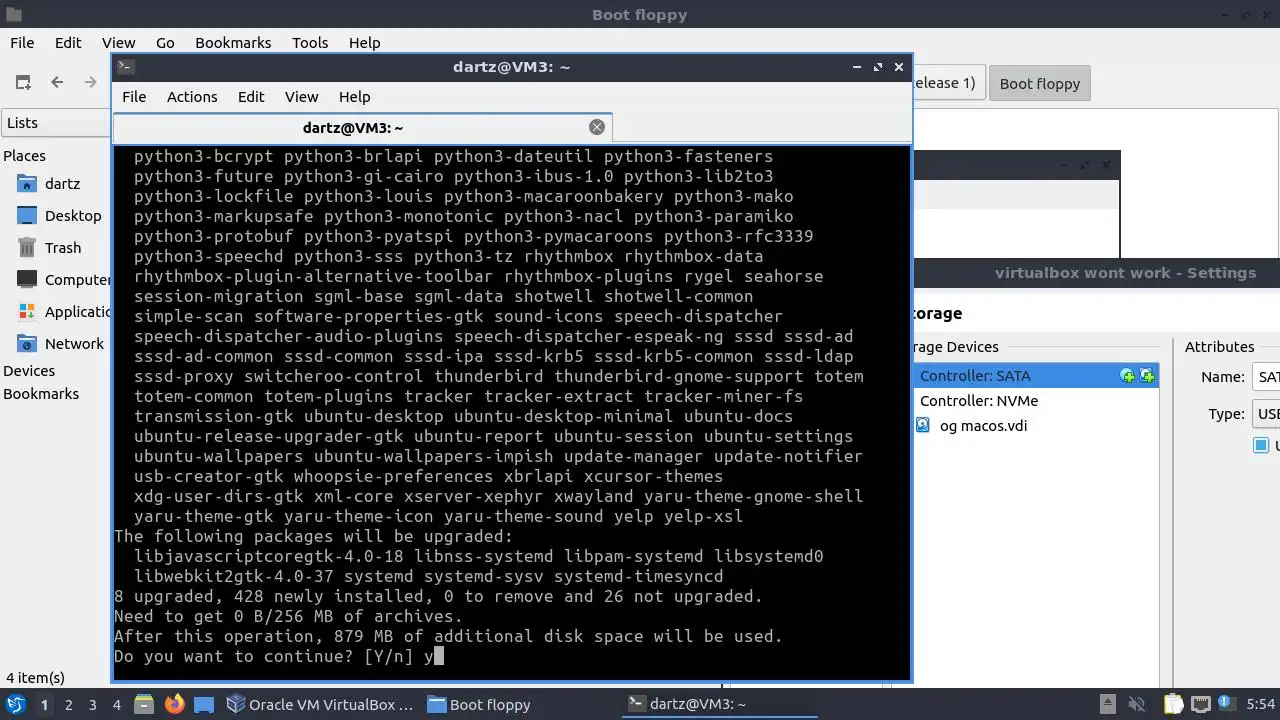Open the Tools menu in the file manager
1280x720 pixels.
(x=310, y=43)
